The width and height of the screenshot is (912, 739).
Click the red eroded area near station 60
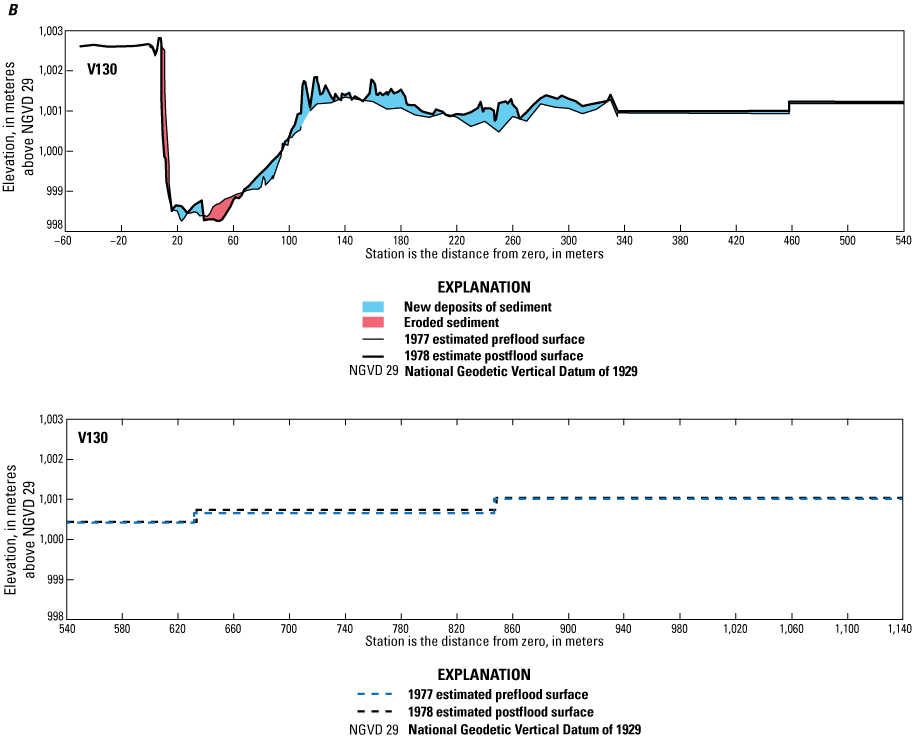[222, 207]
